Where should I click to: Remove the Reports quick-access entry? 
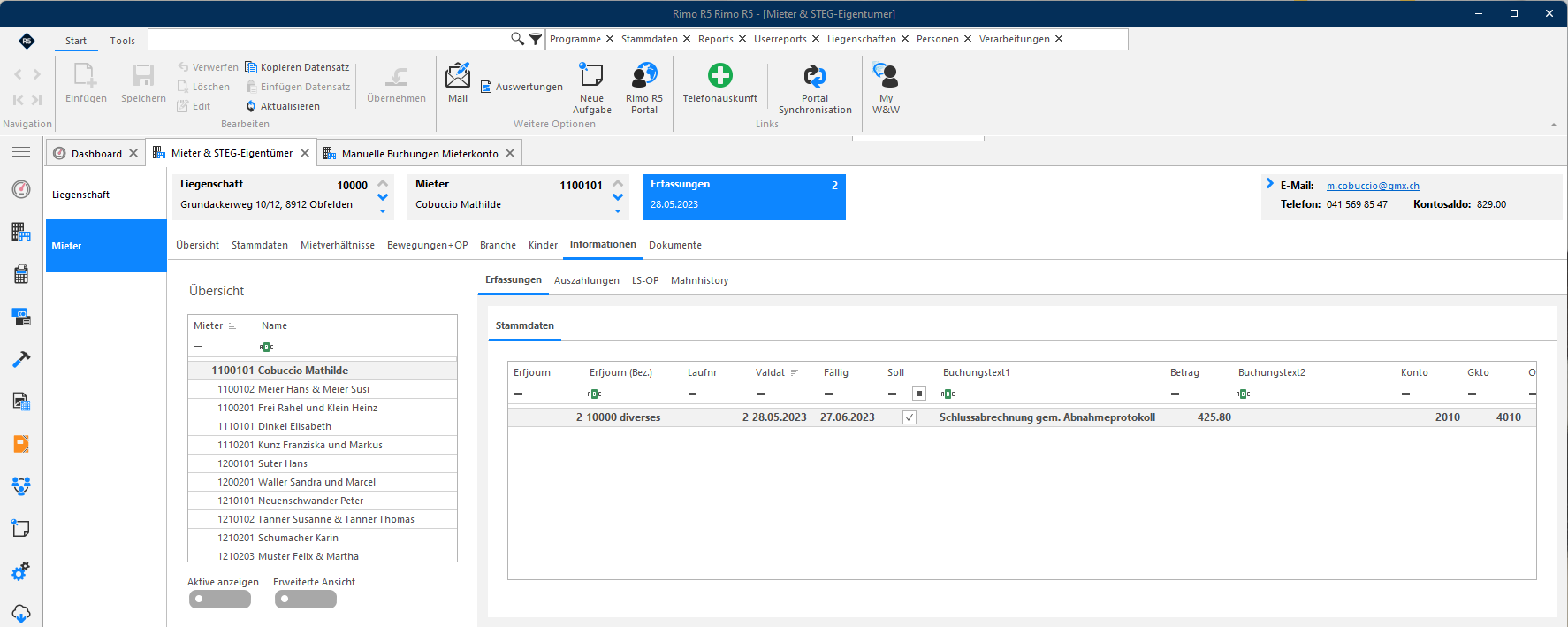click(742, 39)
